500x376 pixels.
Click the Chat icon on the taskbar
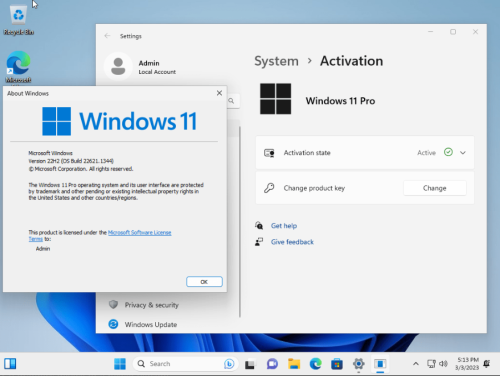point(272,364)
